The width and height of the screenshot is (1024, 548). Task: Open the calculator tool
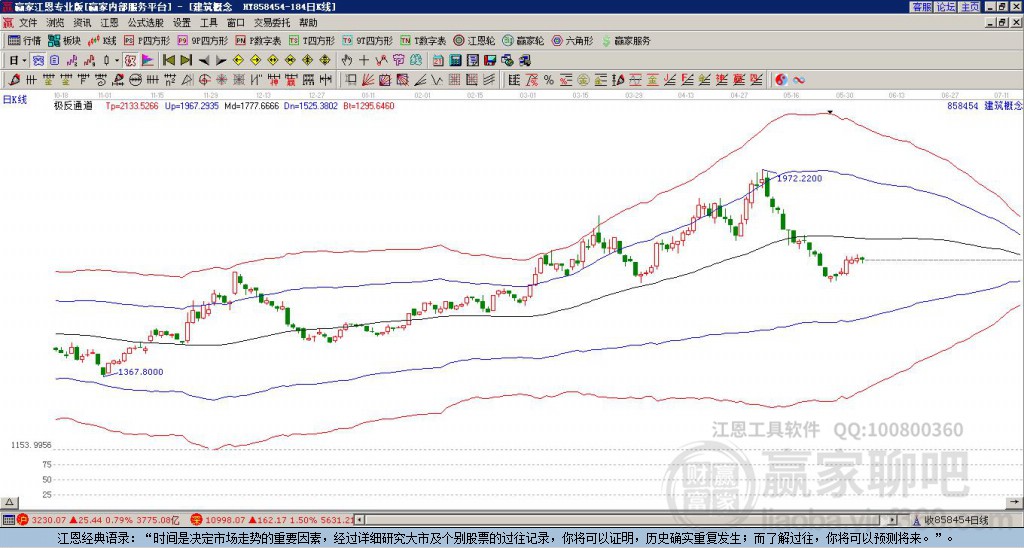coord(455,61)
